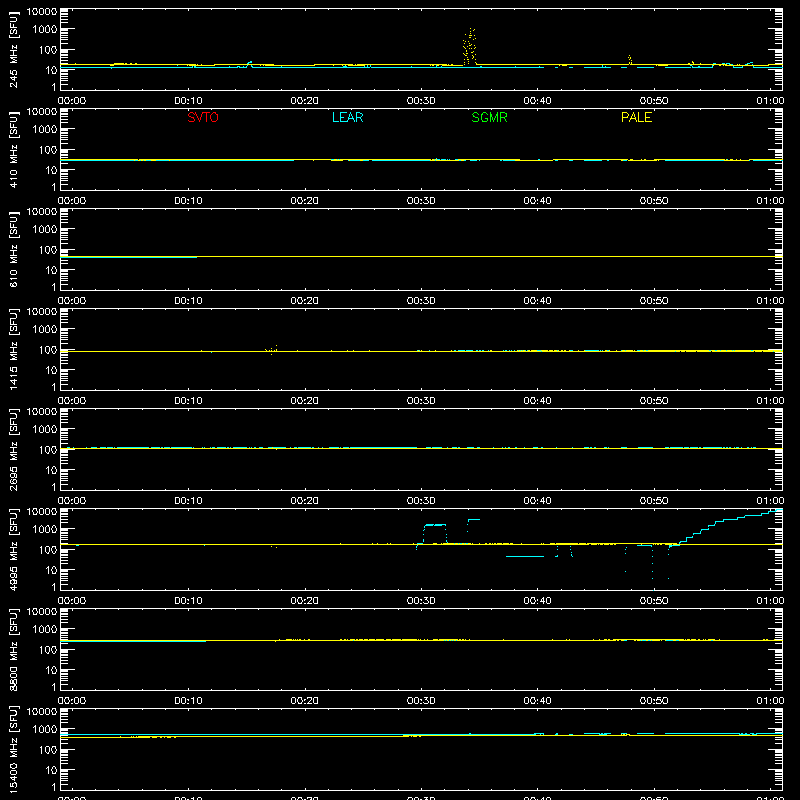Click the 00:10 tick label under 410 MHz panel
Viewport: 800px width, 800px height.
point(188,201)
